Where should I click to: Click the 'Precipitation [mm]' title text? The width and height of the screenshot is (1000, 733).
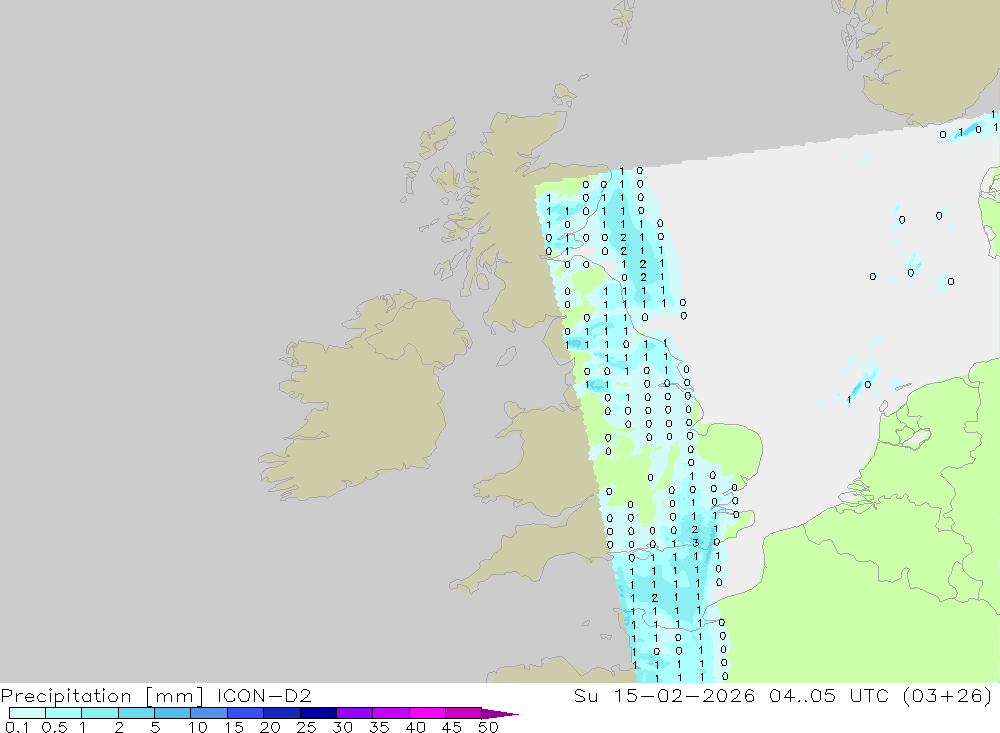[x=102, y=695]
